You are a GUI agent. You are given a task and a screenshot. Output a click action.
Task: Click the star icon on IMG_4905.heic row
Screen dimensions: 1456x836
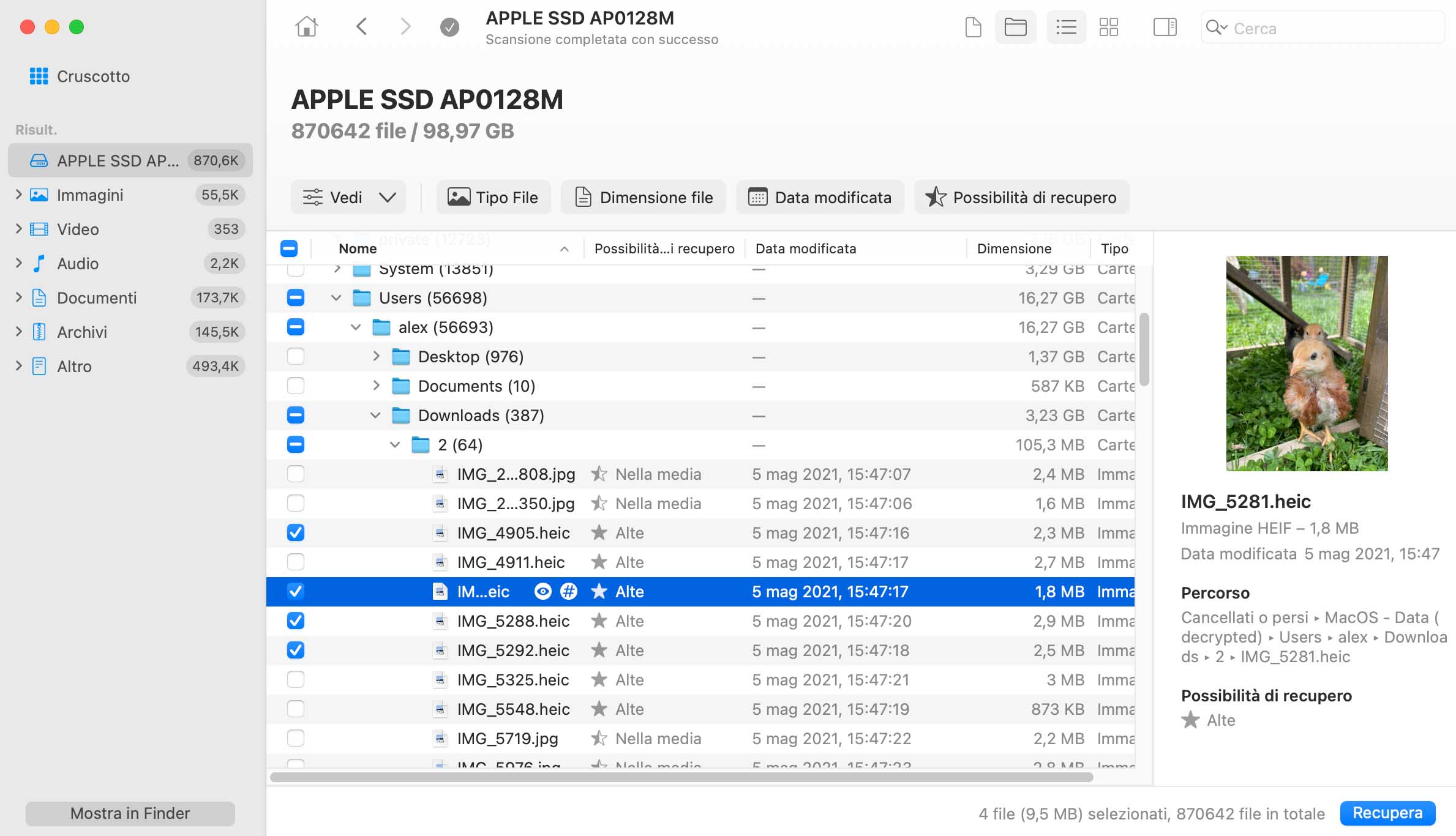pyautogui.click(x=599, y=533)
